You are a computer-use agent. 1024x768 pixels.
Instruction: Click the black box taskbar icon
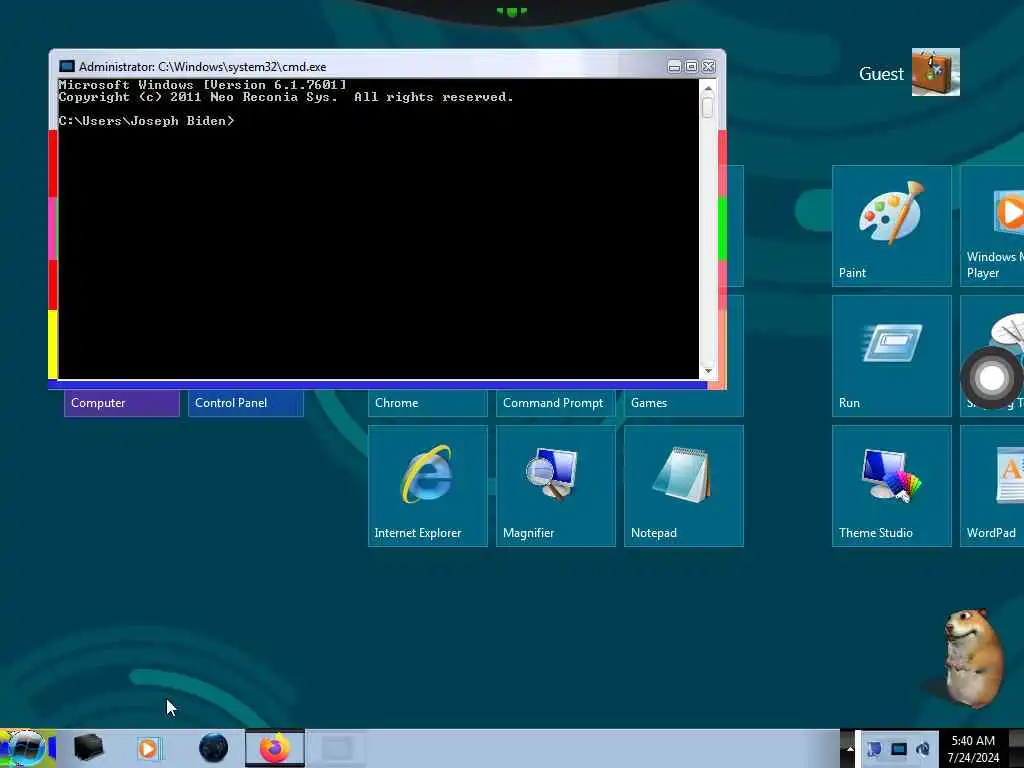coord(88,748)
